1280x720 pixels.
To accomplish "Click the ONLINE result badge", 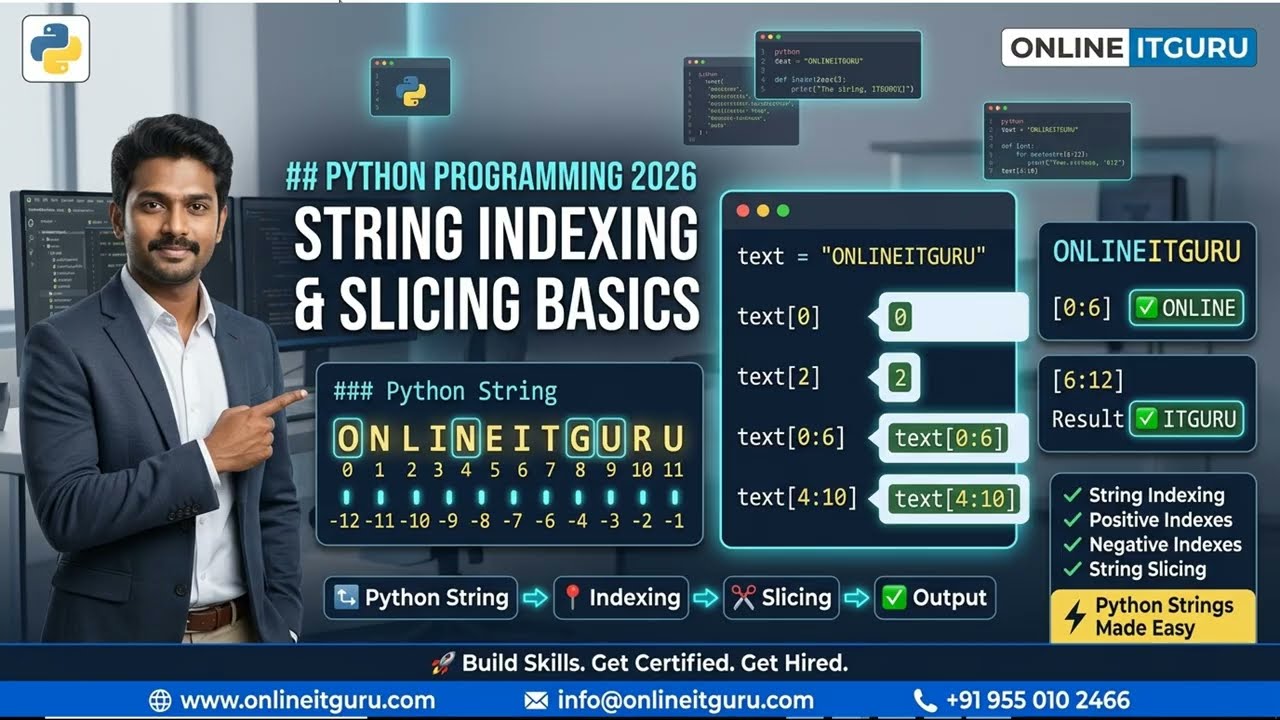I will click(x=1187, y=307).
